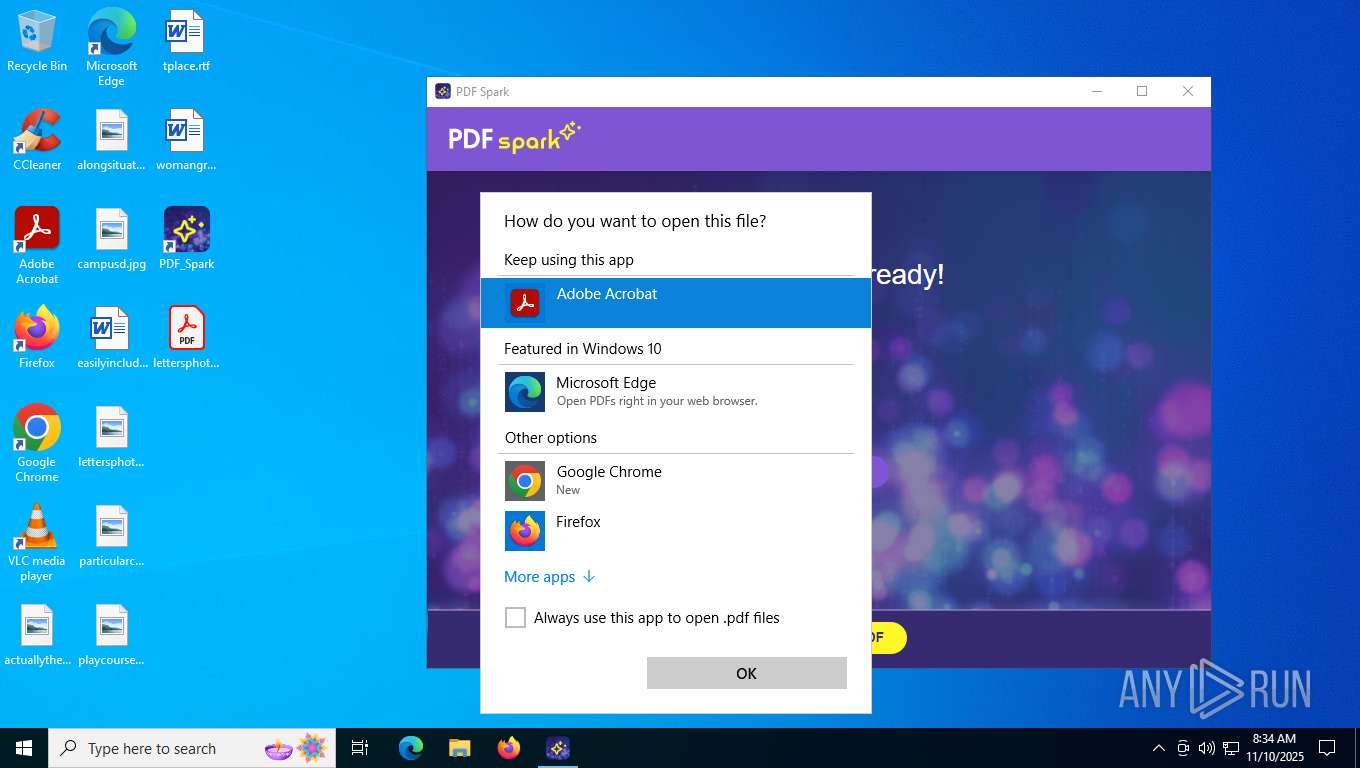1360x768 pixels.
Task: Select the actuallythe... image file
Action: [x=37, y=635]
